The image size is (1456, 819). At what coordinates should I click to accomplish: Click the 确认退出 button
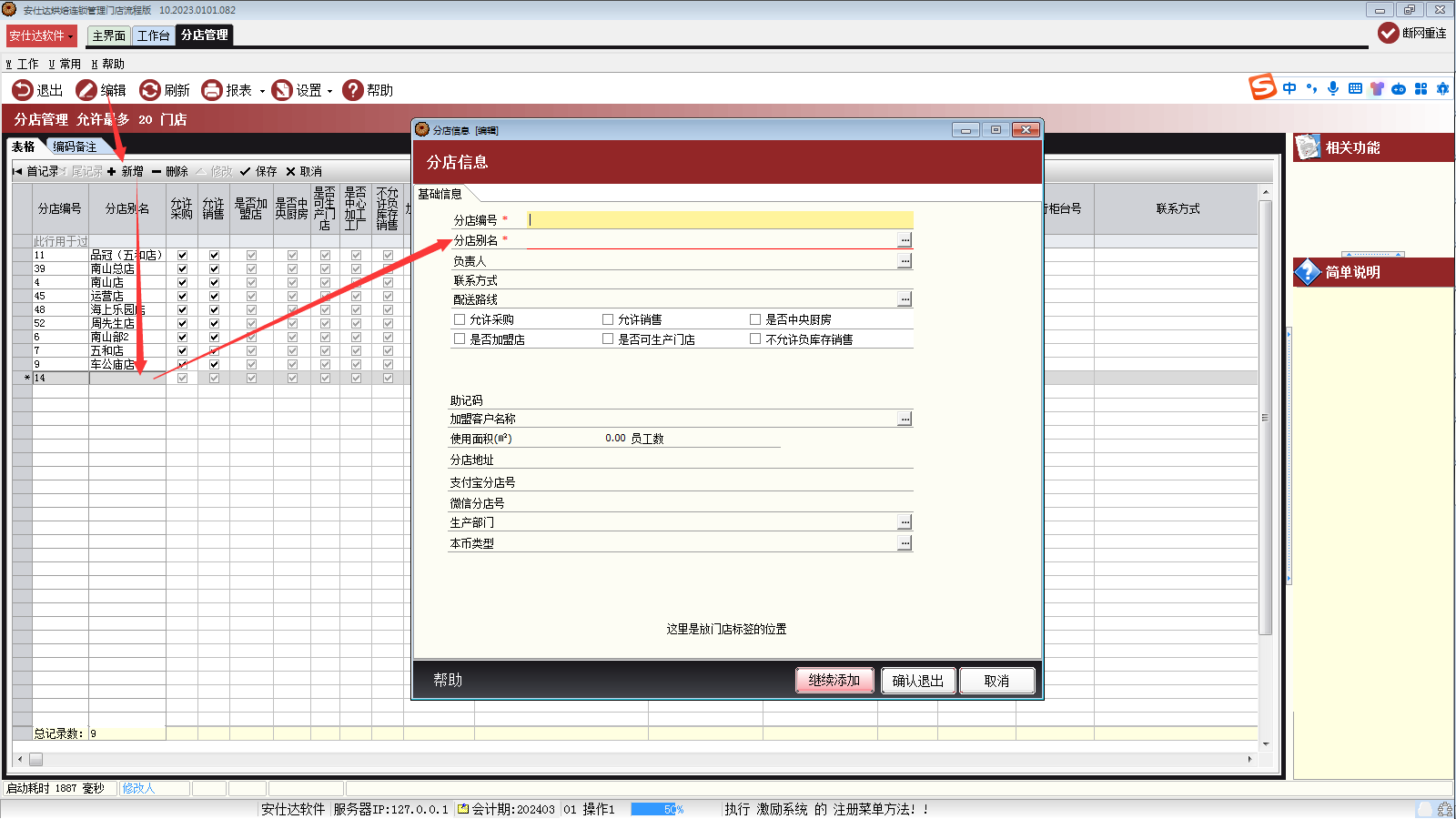point(918,681)
